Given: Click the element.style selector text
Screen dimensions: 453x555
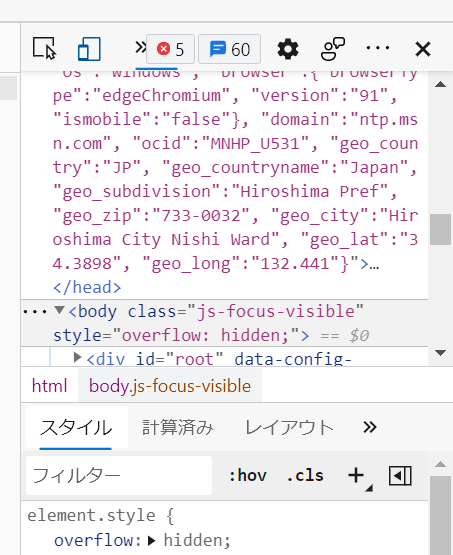Looking at the screenshot, I should click(x=91, y=515).
